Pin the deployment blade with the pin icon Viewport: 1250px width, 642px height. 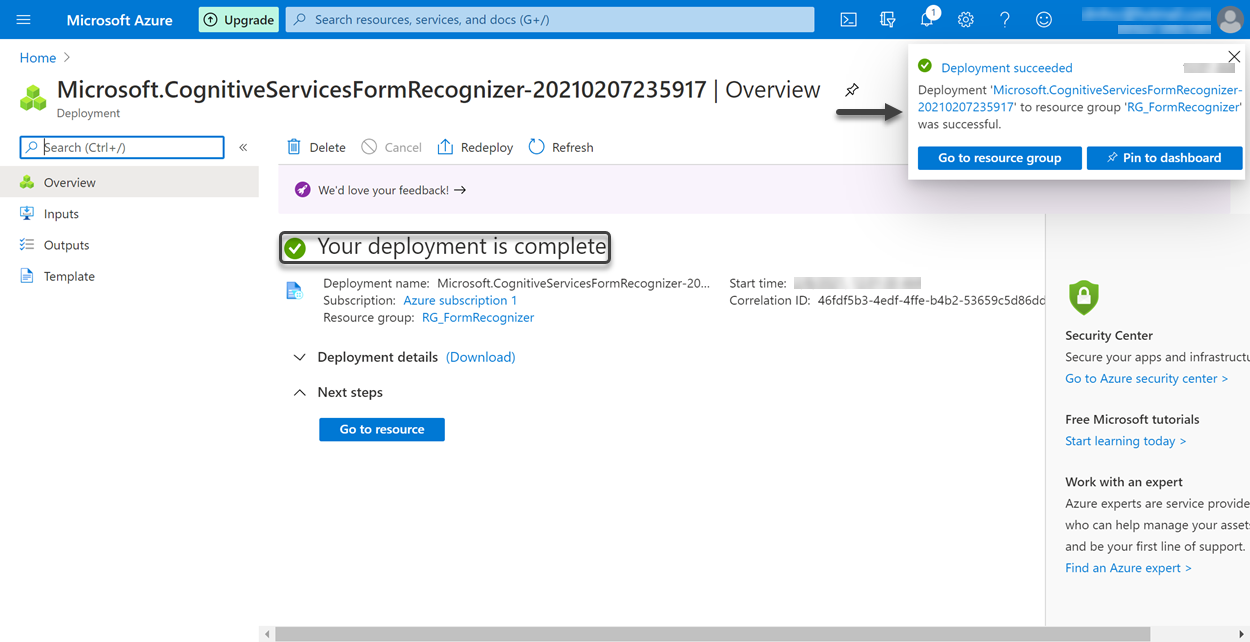click(852, 90)
